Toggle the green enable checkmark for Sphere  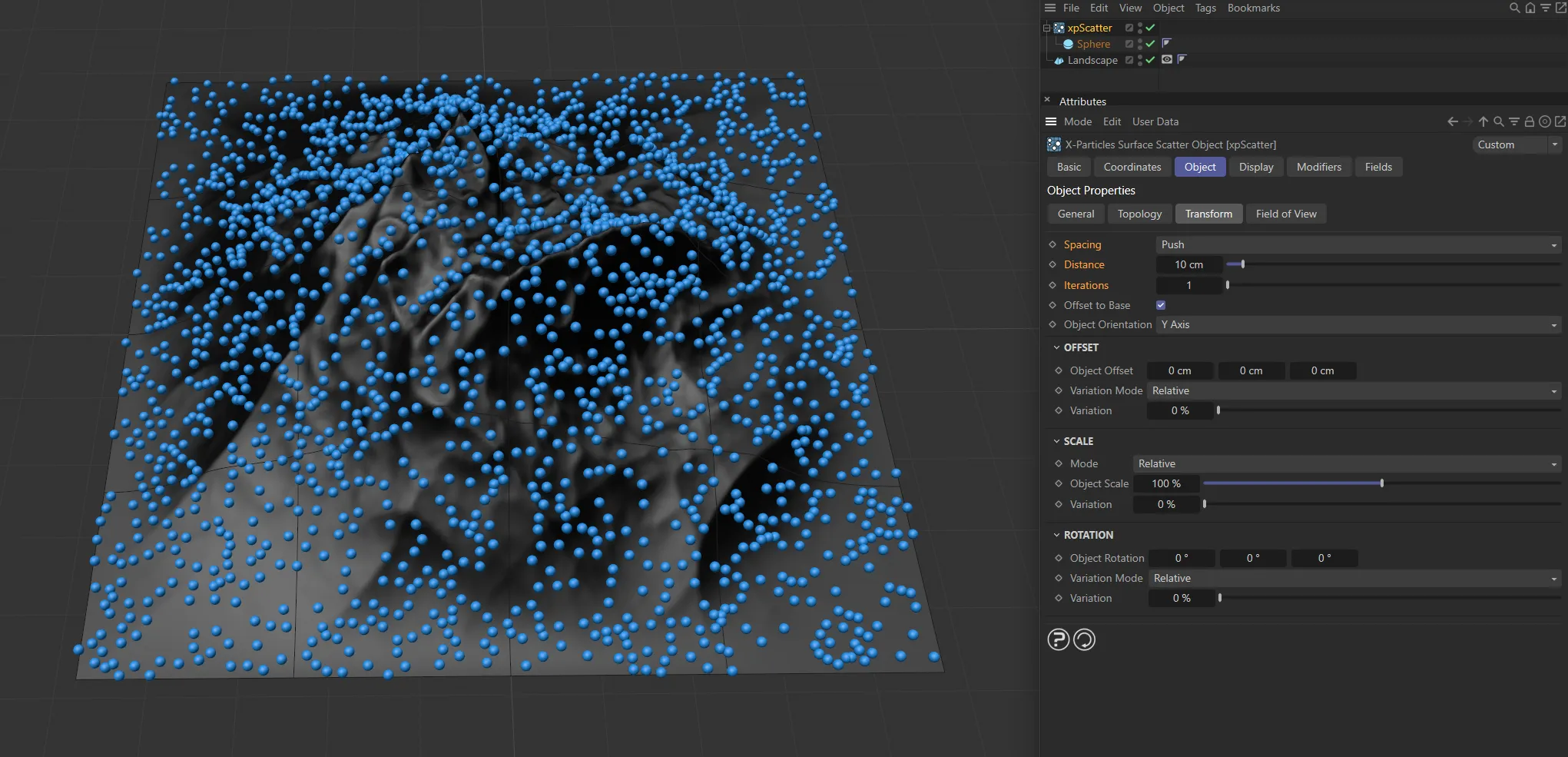click(x=1149, y=44)
